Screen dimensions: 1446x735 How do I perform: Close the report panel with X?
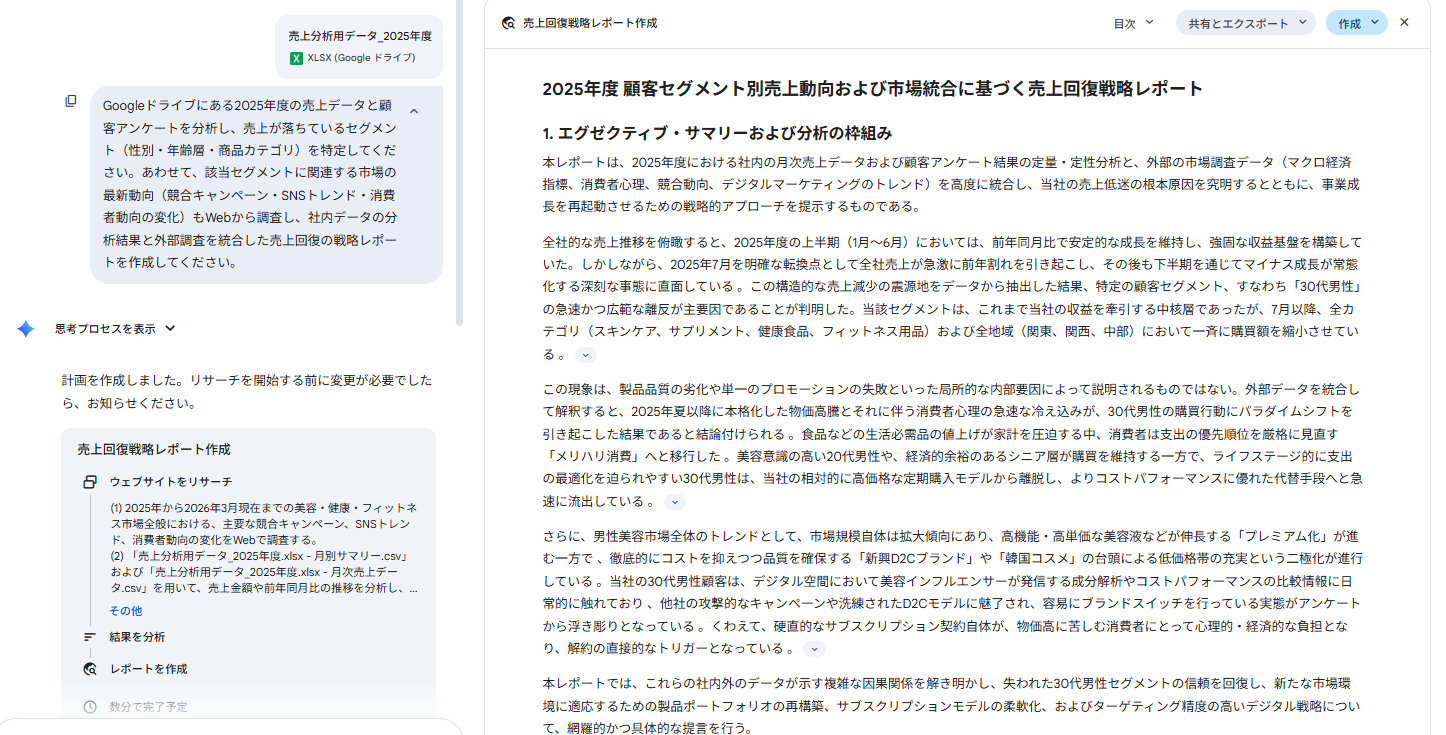coord(1404,22)
